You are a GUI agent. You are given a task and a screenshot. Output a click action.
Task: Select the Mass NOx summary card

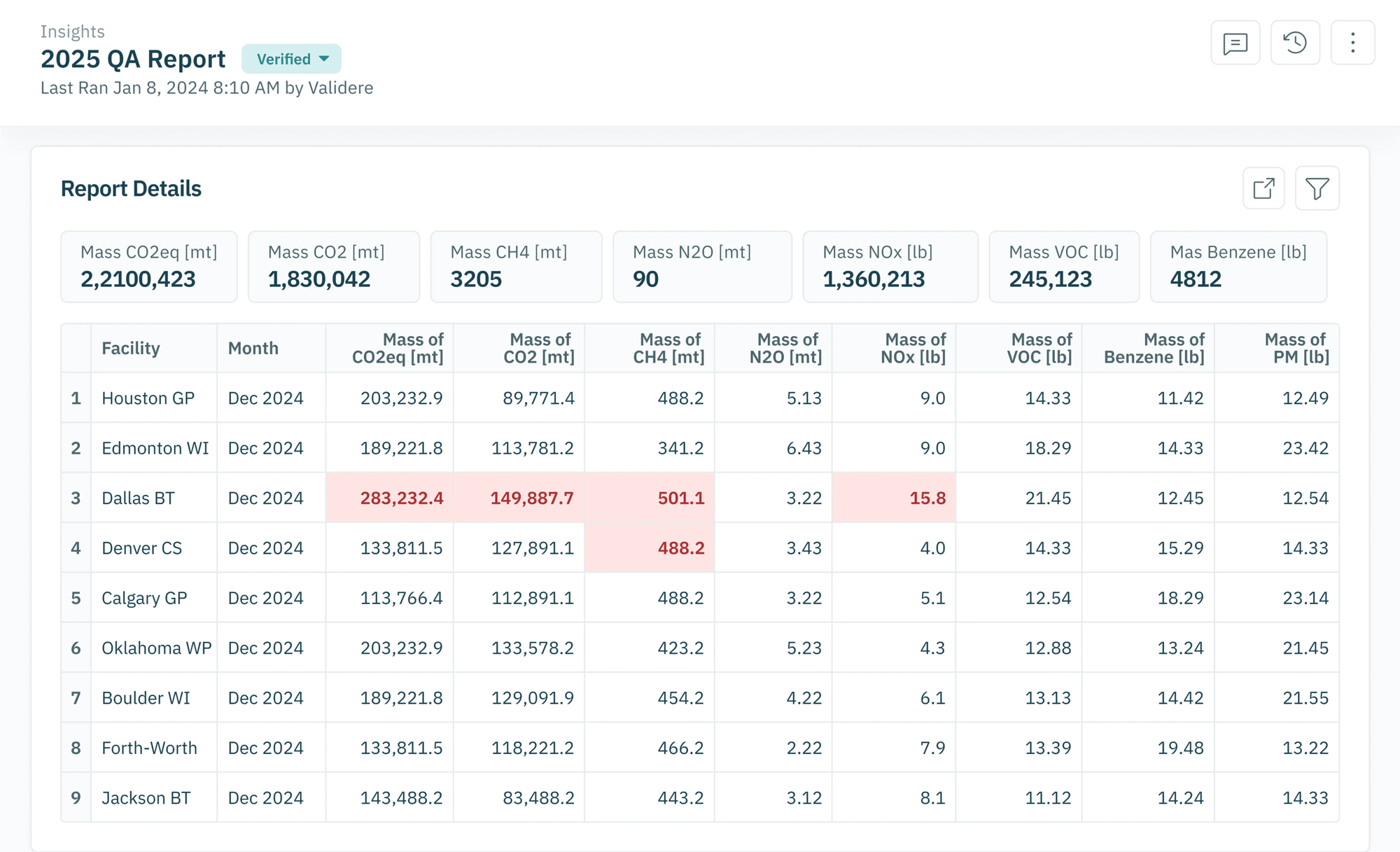tap(890, 267)
